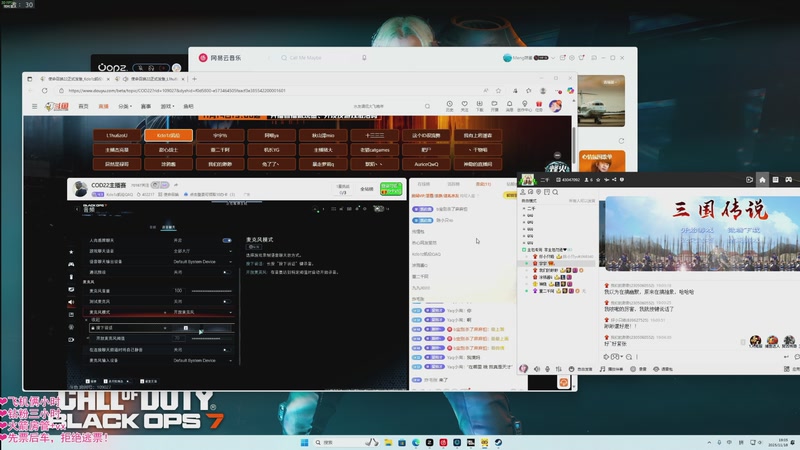Screen dimensions: 800x450
Task: Click the Douyu go-live (开播) icon
Action: 494,106
